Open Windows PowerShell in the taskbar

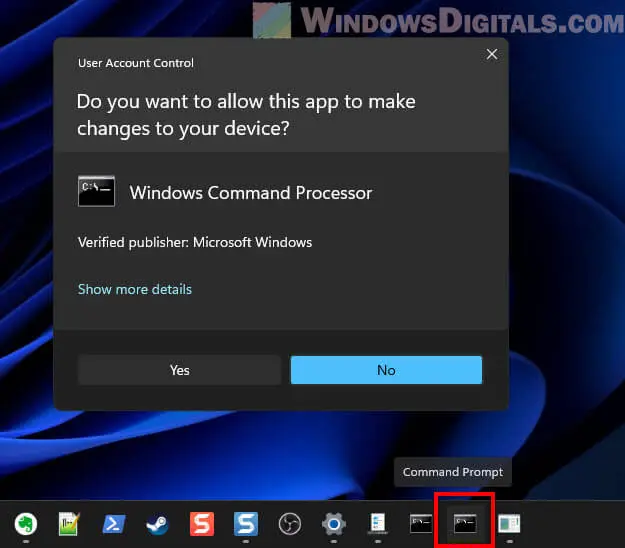pyautogui.click(x=113, y=523)
